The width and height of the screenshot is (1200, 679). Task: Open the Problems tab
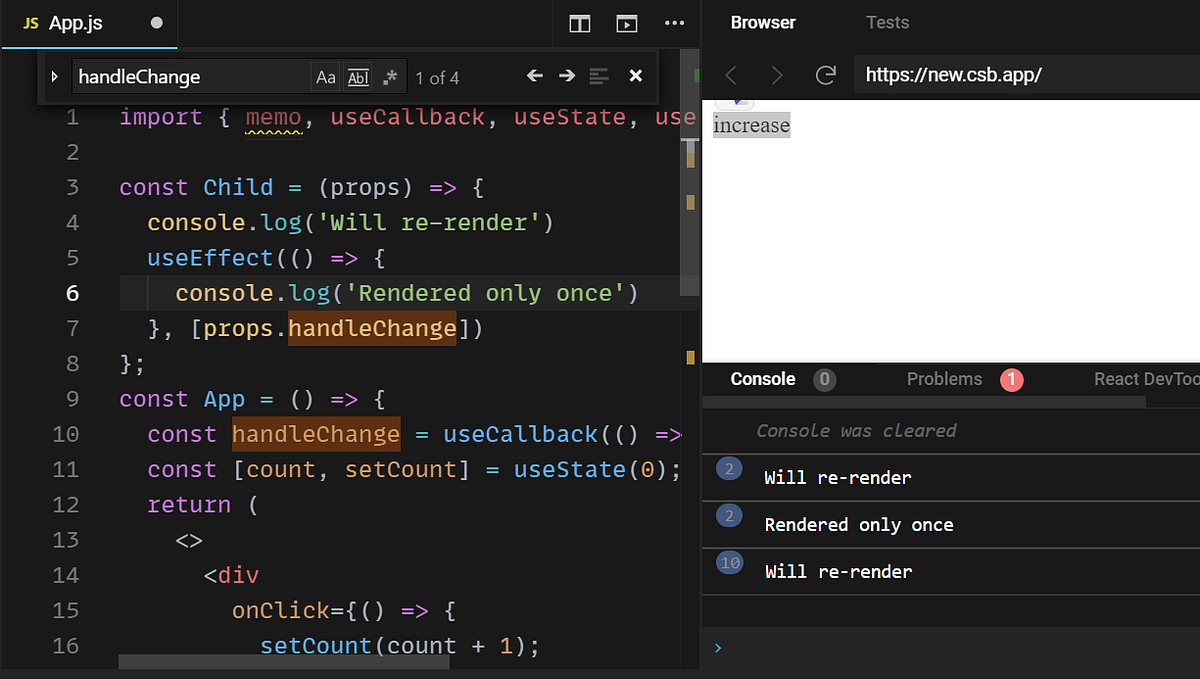(x=944, y=379)
